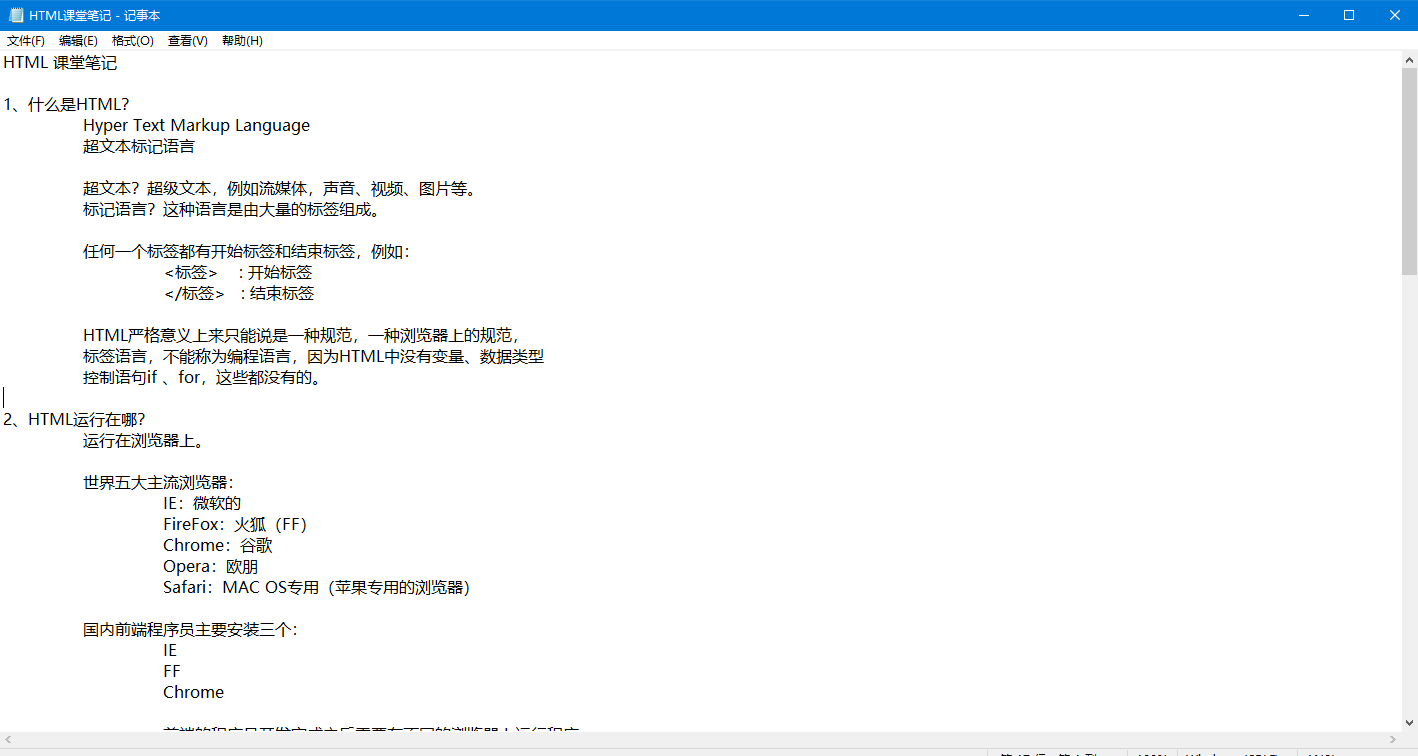Minimize the Notepad window
Image resolution: width=1418 pixels, height=756 pixels.
pyautogui.click(x=1302, y=15)
